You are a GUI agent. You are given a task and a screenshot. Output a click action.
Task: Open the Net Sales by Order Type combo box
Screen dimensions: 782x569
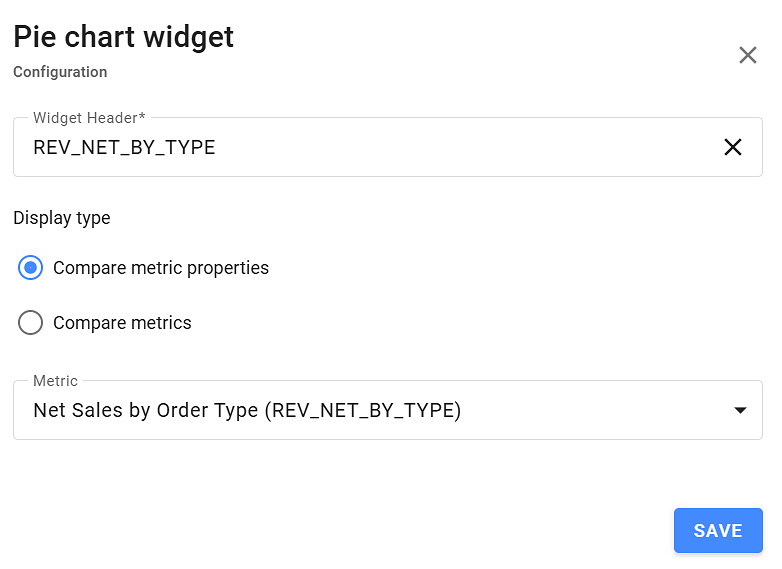(x=387, y=410)
